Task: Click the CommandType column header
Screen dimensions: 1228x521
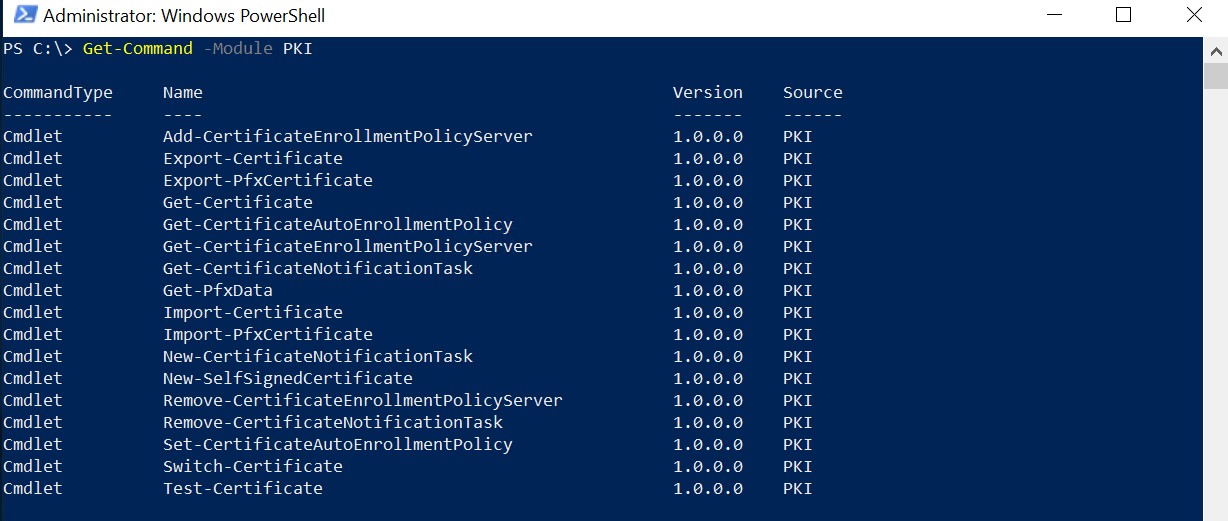Action: [x=58, y=92]
